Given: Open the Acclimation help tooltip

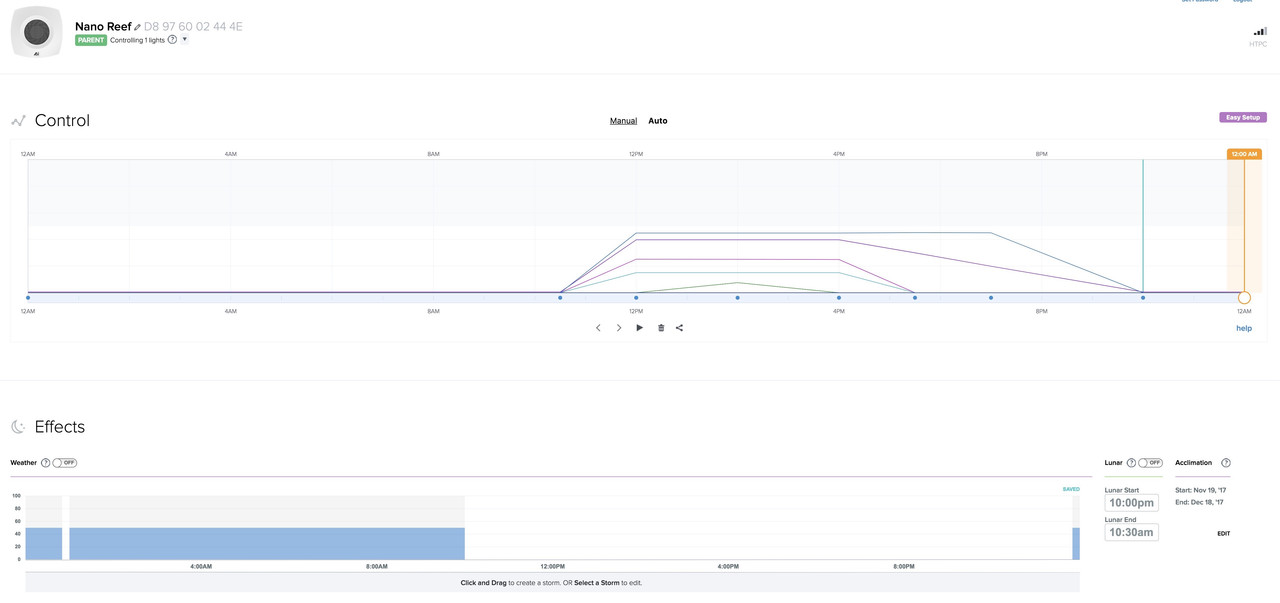Looking at the screenshot, I should coord(1226,463).
